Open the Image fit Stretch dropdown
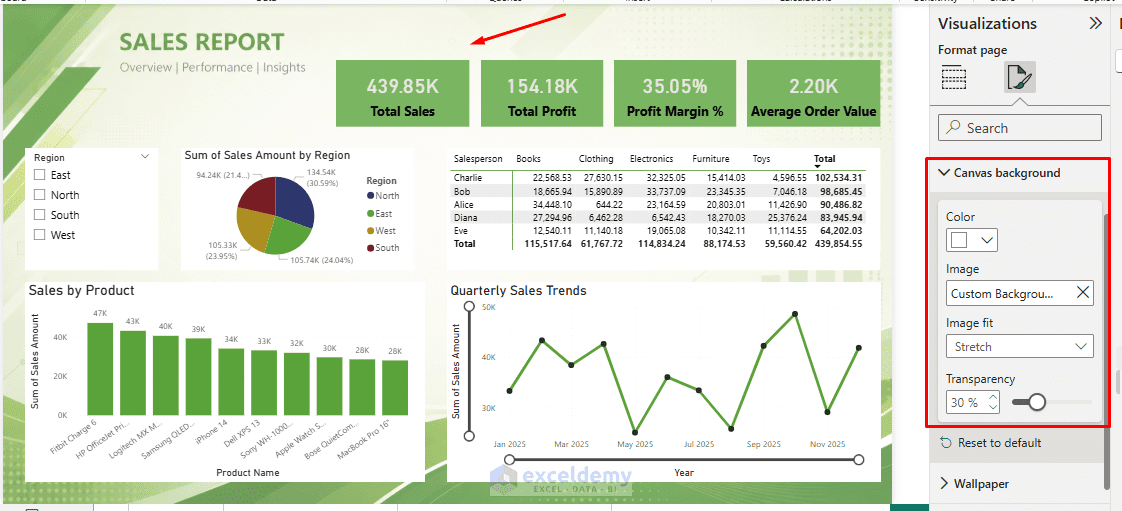Screen dimensions: 1122x511 [1020, 346]
